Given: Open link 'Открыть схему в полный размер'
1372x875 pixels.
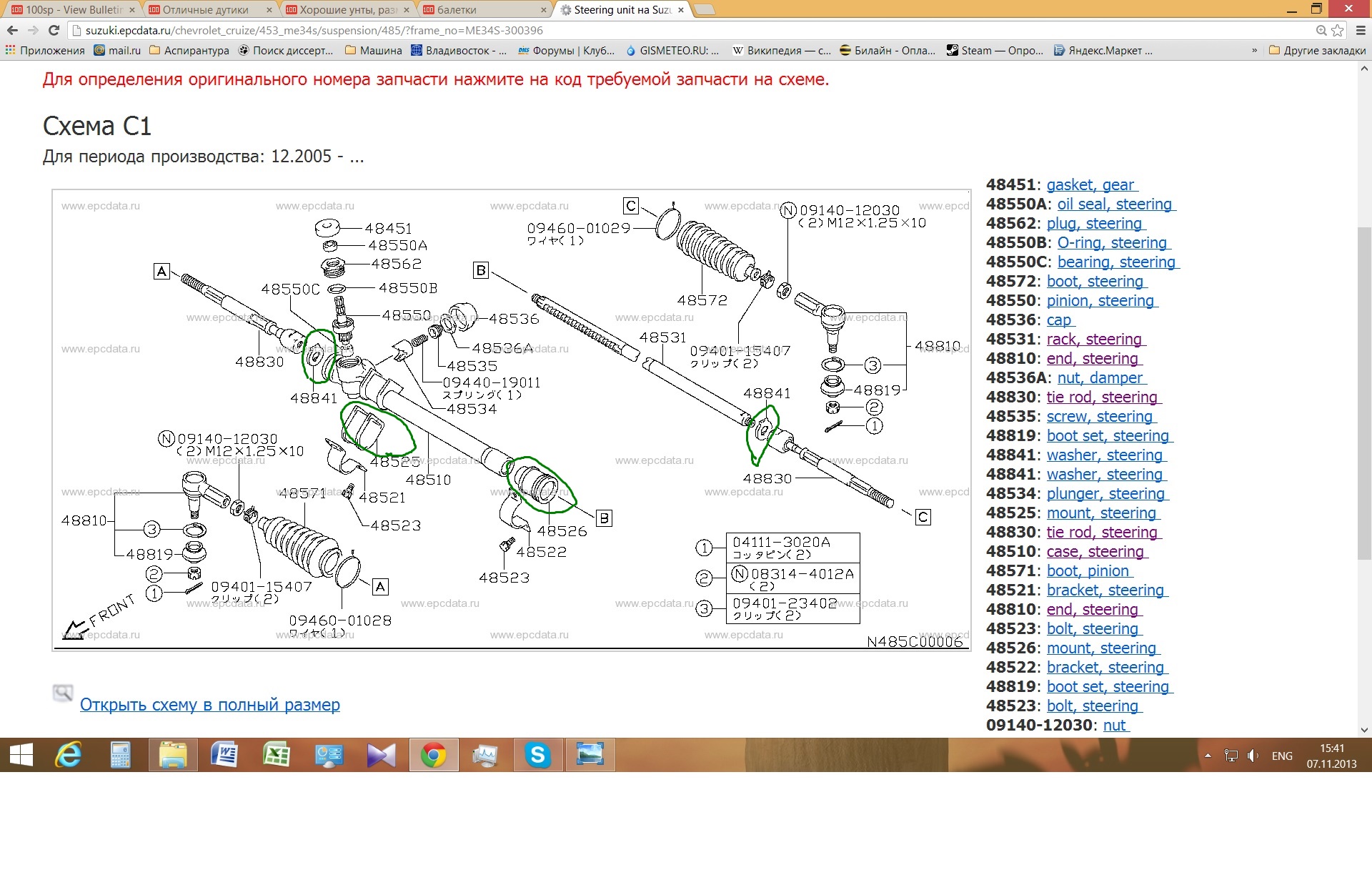Looking at the screenshot, I should pos(209,705).
